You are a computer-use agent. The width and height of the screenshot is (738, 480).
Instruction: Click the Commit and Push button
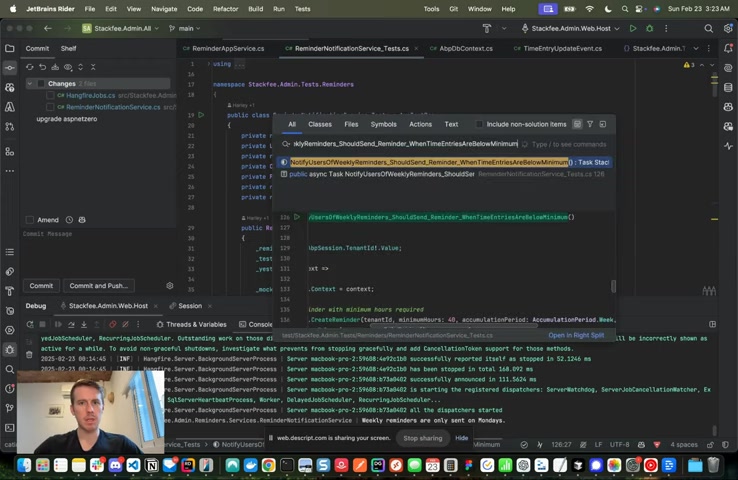(98, 286)
